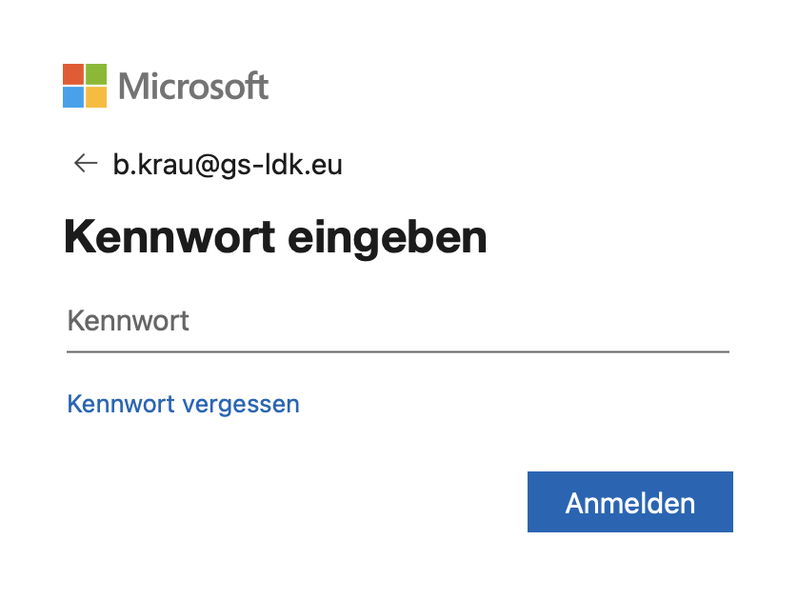Image resolution: width=798 pixels, height=600 pixels.
Task: Click the underline of the password field
Action: tap(397, 351)
